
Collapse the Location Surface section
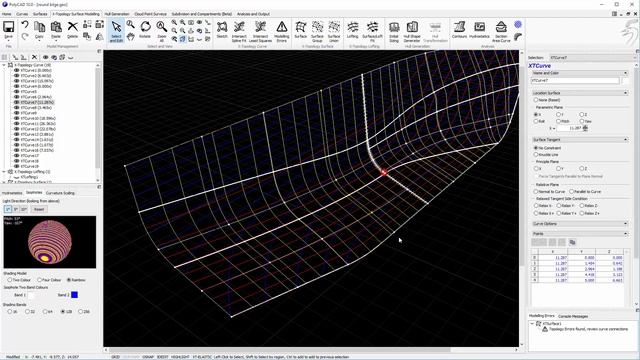tap(625, 93)
